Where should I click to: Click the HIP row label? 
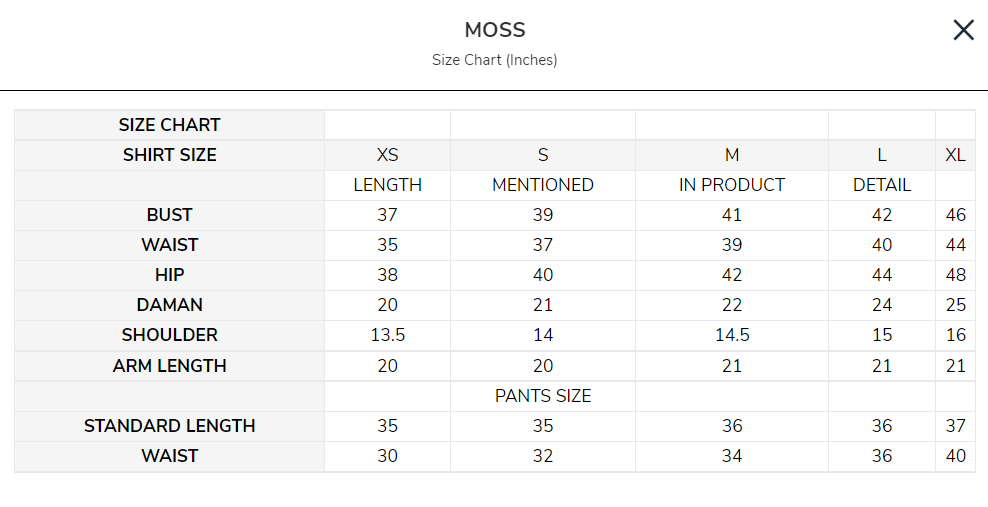pyautogui.click(x=169, y=275)
